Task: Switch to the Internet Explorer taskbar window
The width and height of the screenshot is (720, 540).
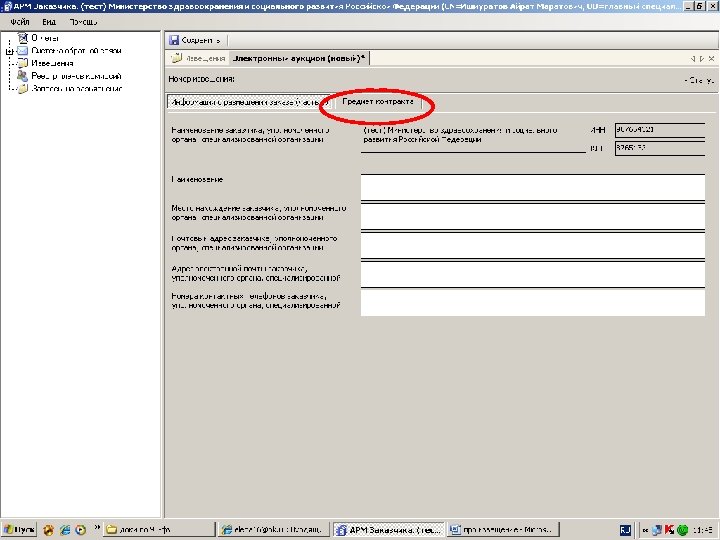Action: (274, 530)
